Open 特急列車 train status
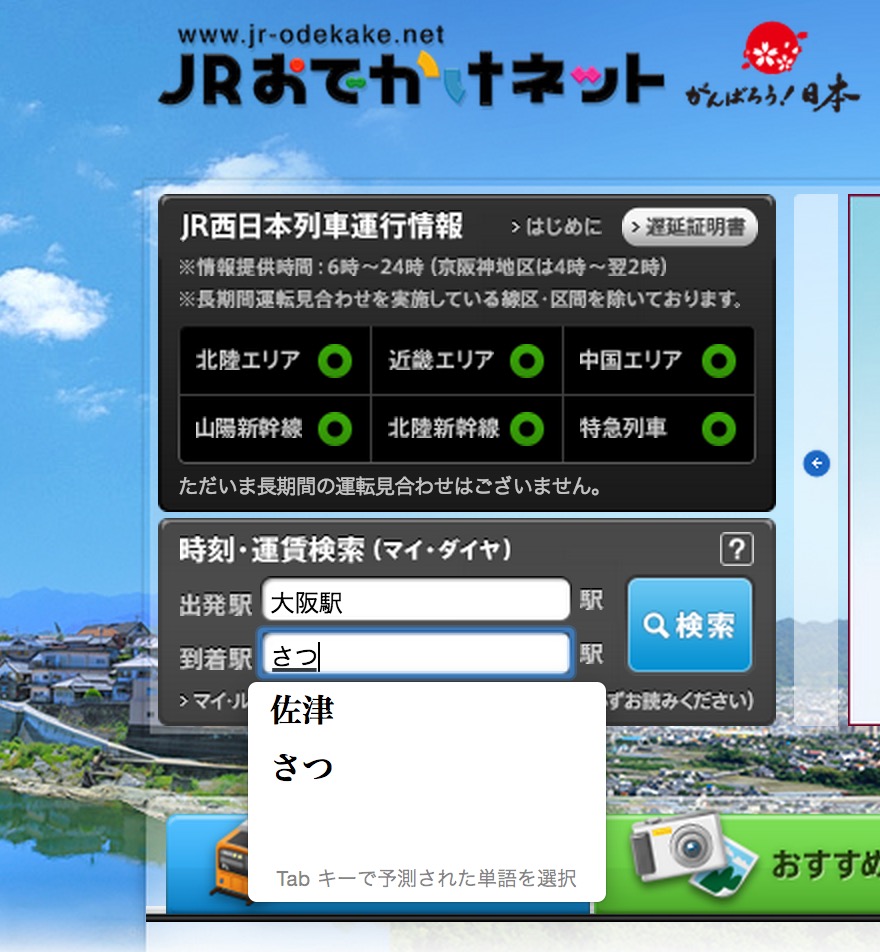The image size is (880, 952). [658, 429]
